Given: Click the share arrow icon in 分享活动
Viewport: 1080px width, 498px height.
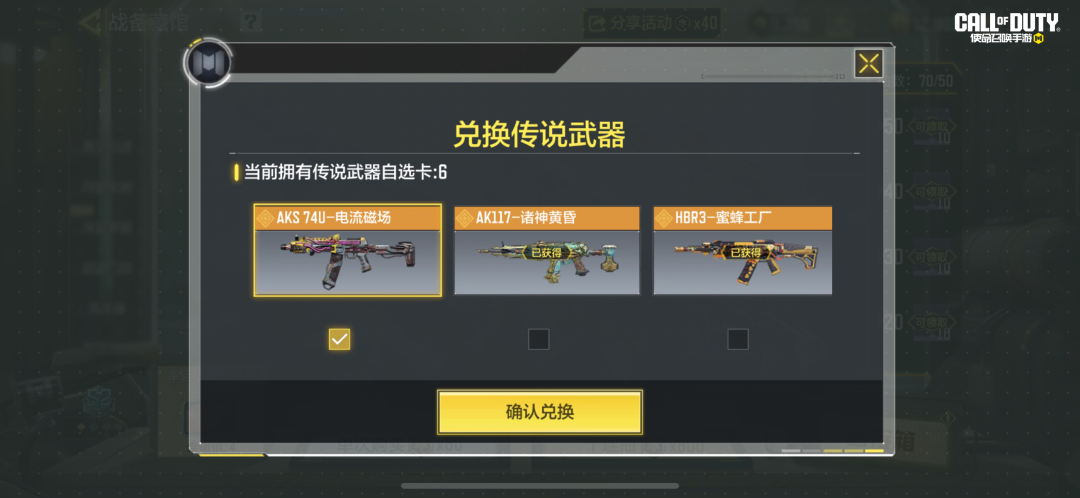Looking at the screenshot, I should (x=598, y=23).
